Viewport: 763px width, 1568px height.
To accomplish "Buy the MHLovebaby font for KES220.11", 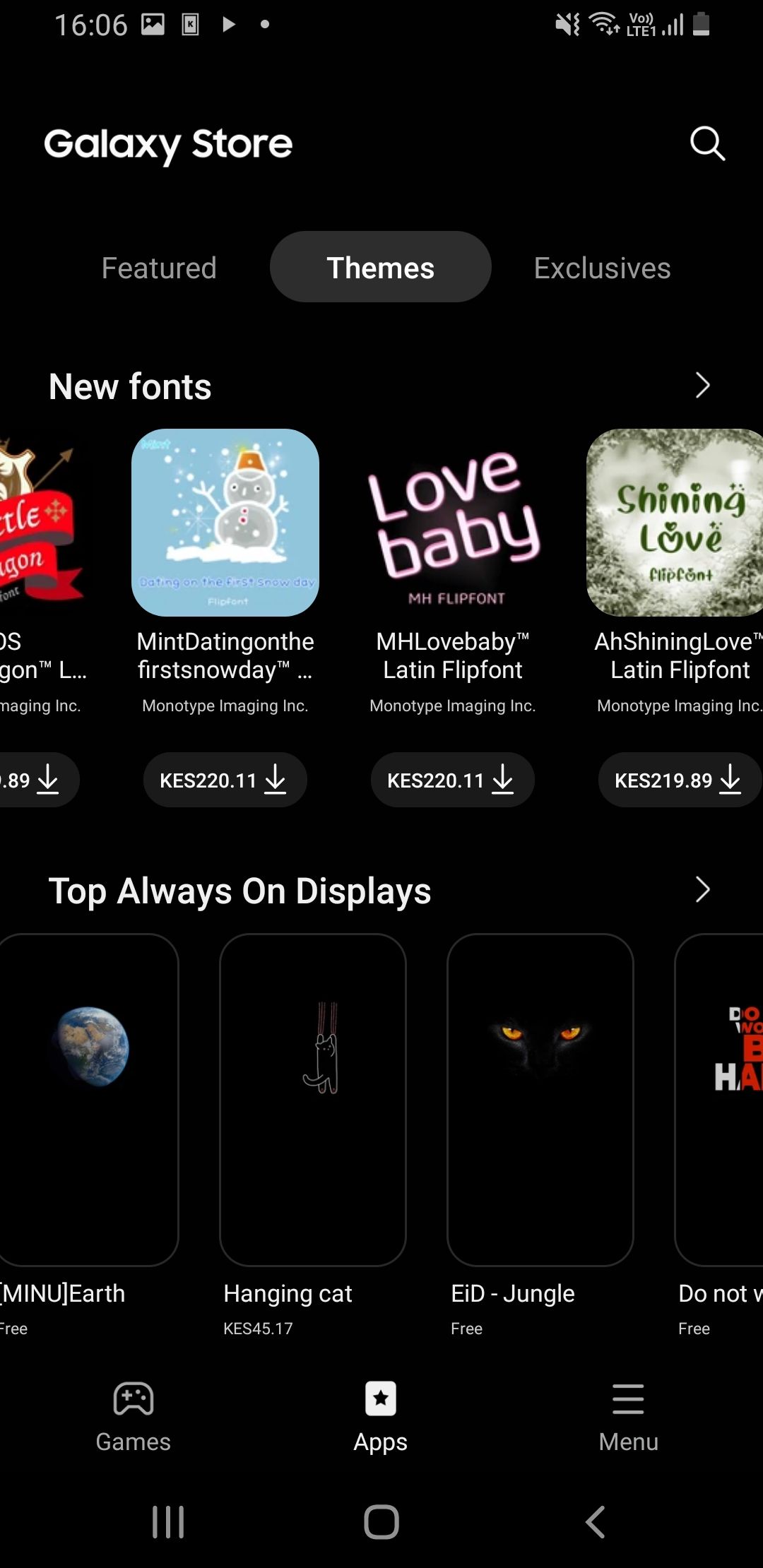I will click(x=453, y=780).
